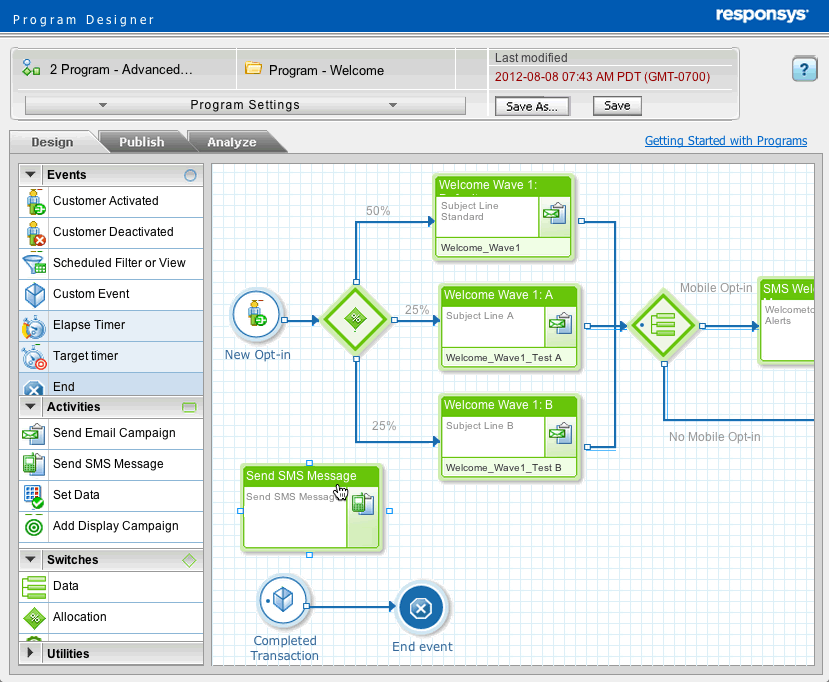Click the Welcome_Wave1_Test A campaign name
This screenshot has width=829, height=682.
tap(503, 358)
